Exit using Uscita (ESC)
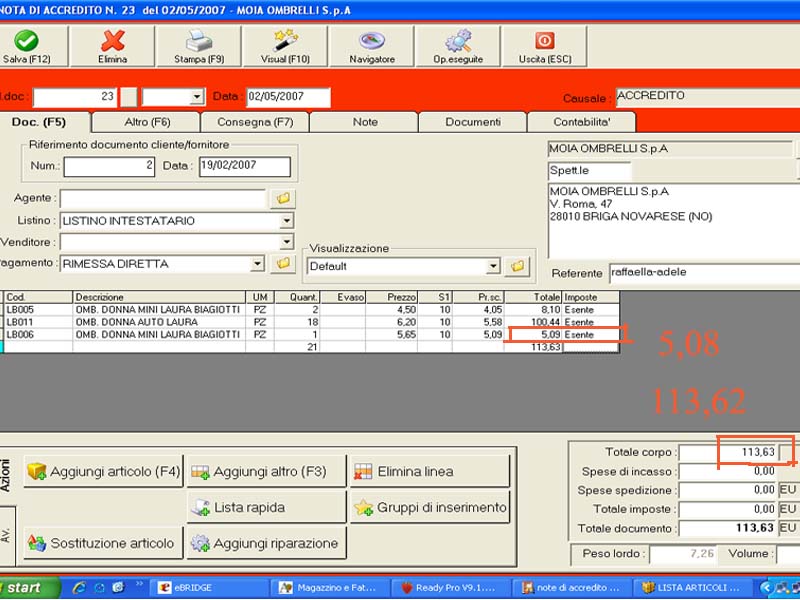Image resolution: width=800 pixels, height=600 pixels. (x=545, y=46)
